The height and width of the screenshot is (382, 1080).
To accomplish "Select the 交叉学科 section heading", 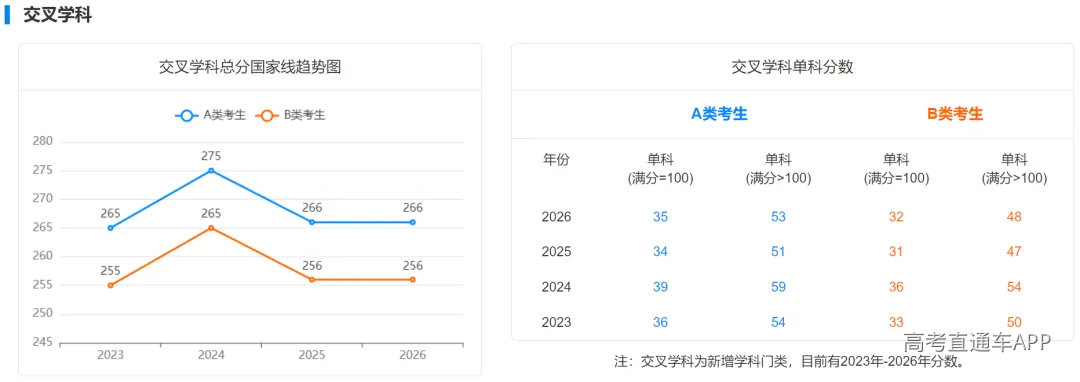I will tap(57, 15).
